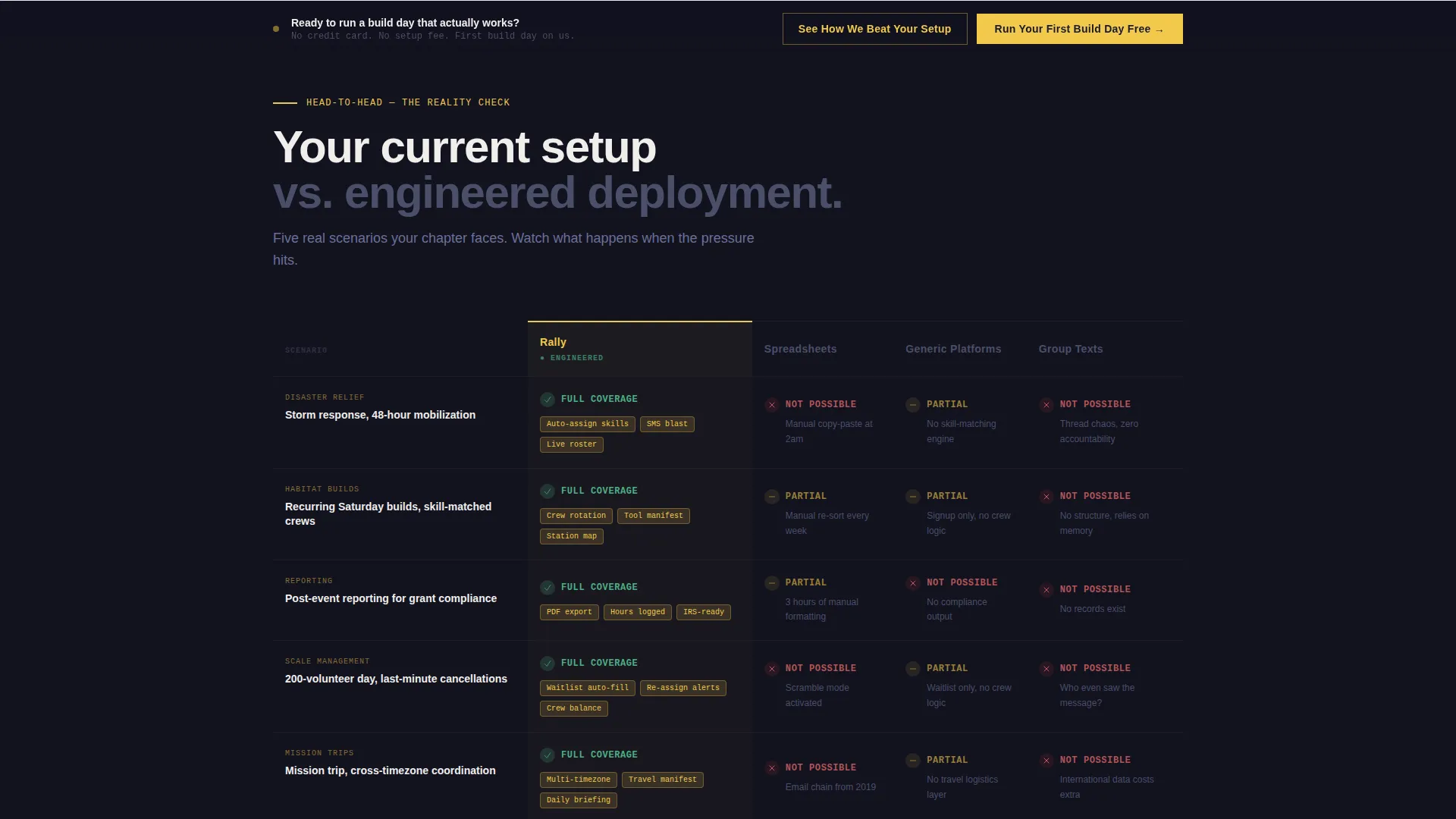Select the Rally column header
The width and height of the screenshot is (1456, 819).
[639, 349]
